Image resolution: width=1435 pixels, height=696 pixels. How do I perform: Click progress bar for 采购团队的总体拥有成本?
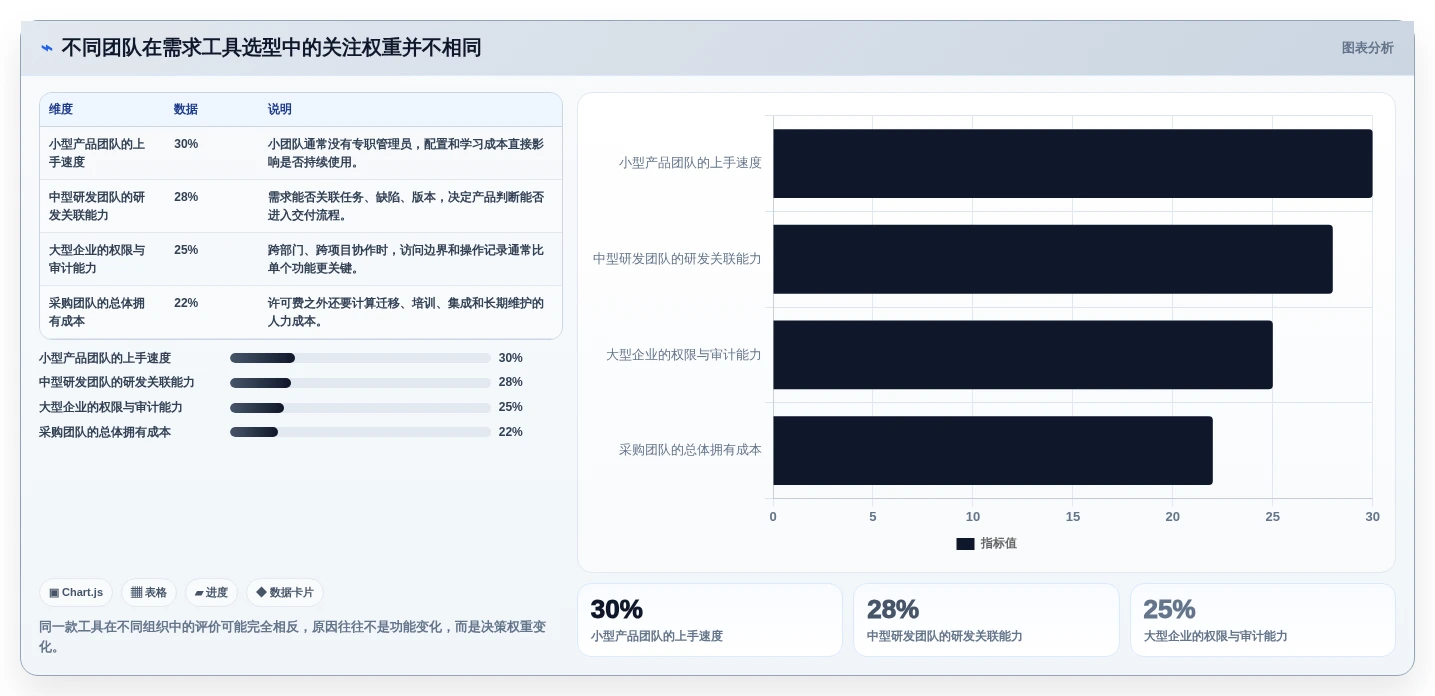click(360, 432)
